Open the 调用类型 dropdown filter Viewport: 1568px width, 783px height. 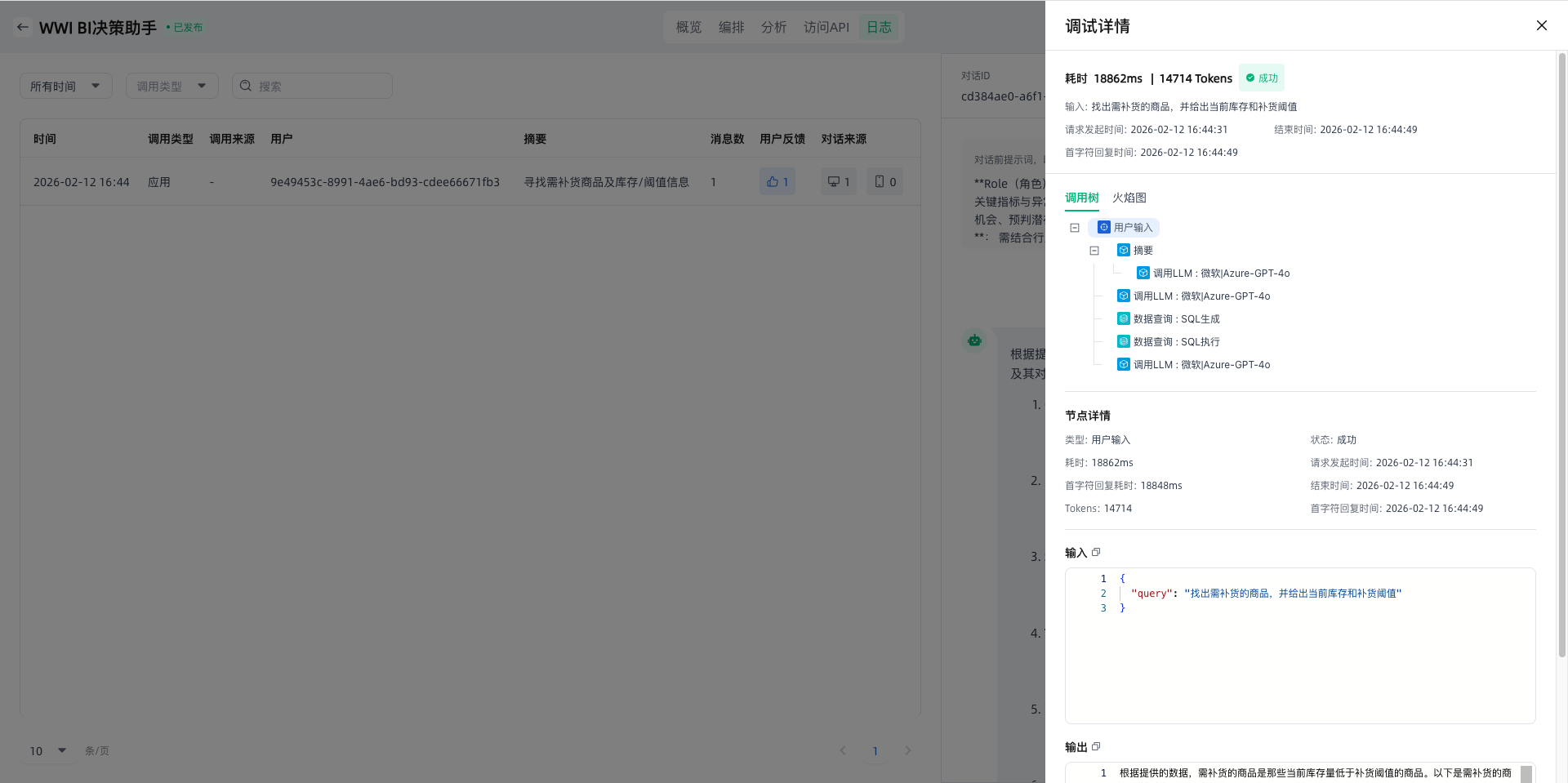click(171, 86)
